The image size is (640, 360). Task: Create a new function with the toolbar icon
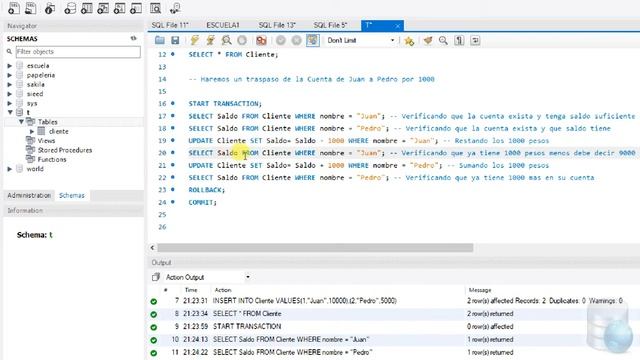(136, 8)
